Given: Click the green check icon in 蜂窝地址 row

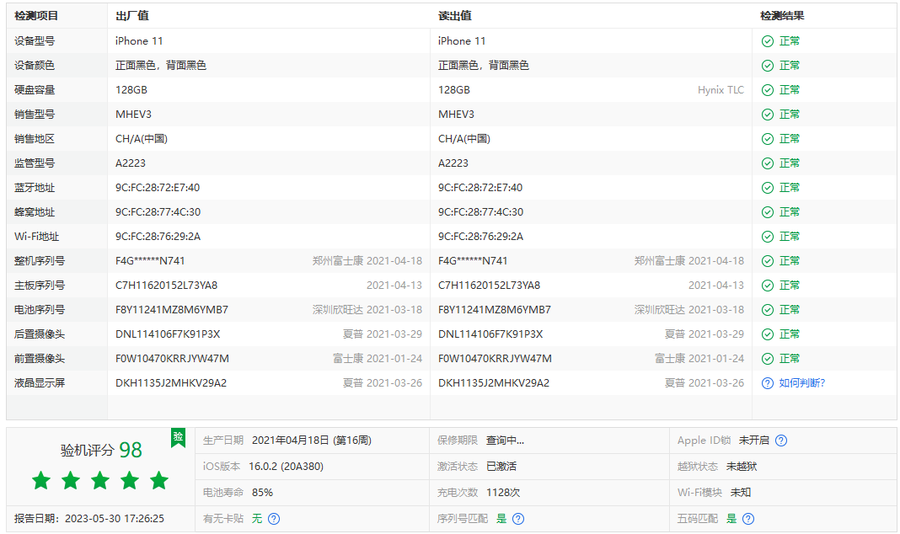Looking at the screenshot, I should tap(767, 212).
